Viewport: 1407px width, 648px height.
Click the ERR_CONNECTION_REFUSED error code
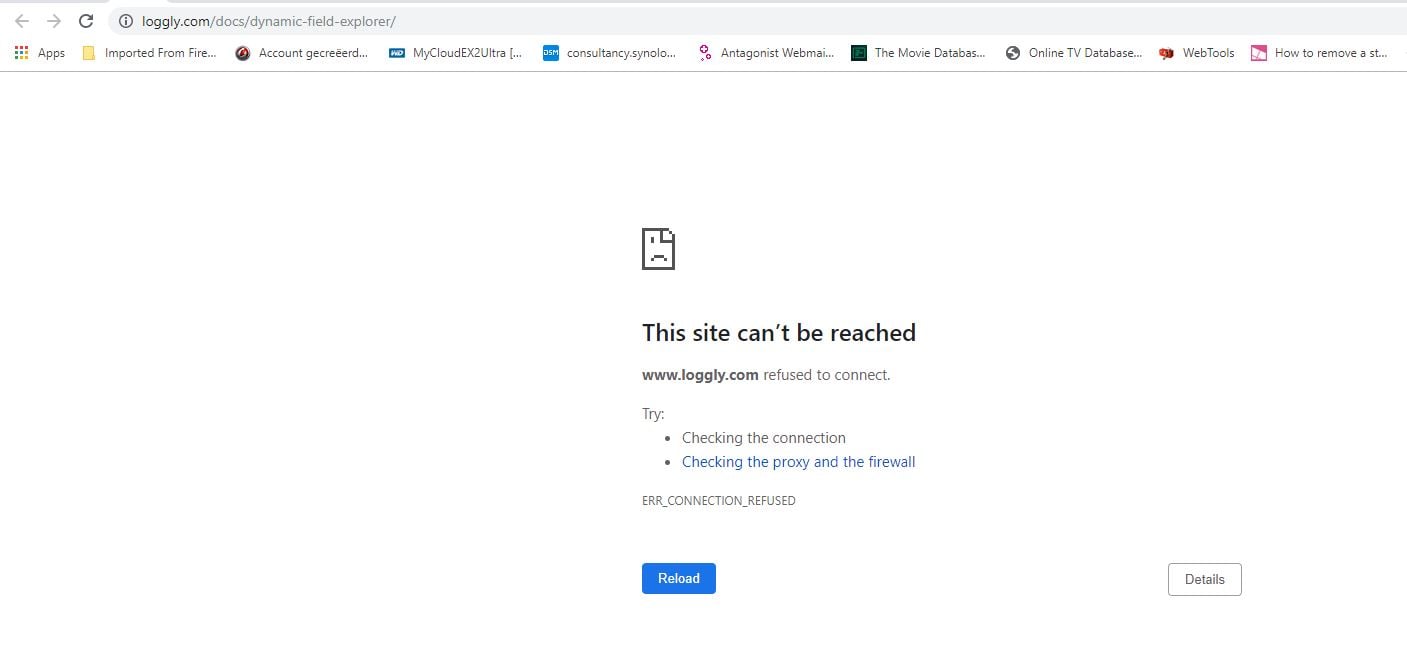point(719,500)
